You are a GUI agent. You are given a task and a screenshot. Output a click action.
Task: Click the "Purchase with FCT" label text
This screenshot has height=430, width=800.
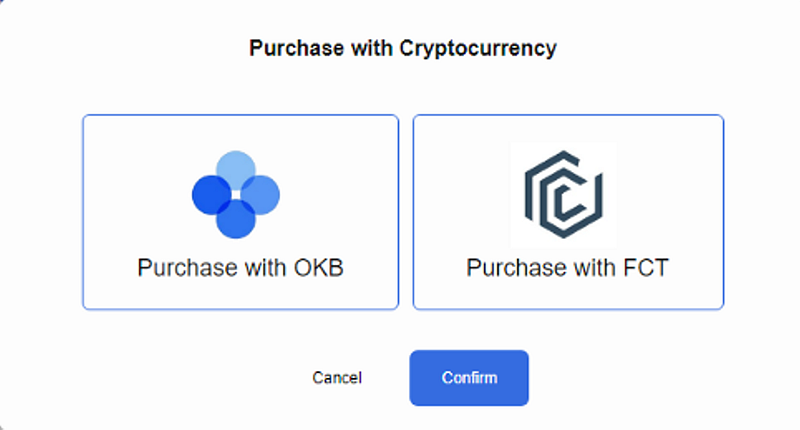point(567,268)
